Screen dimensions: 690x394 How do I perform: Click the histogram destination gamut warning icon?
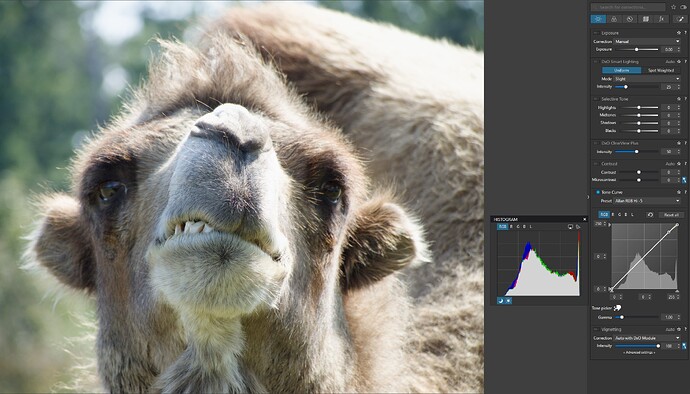pyautogui.click(x=578, y=227)
